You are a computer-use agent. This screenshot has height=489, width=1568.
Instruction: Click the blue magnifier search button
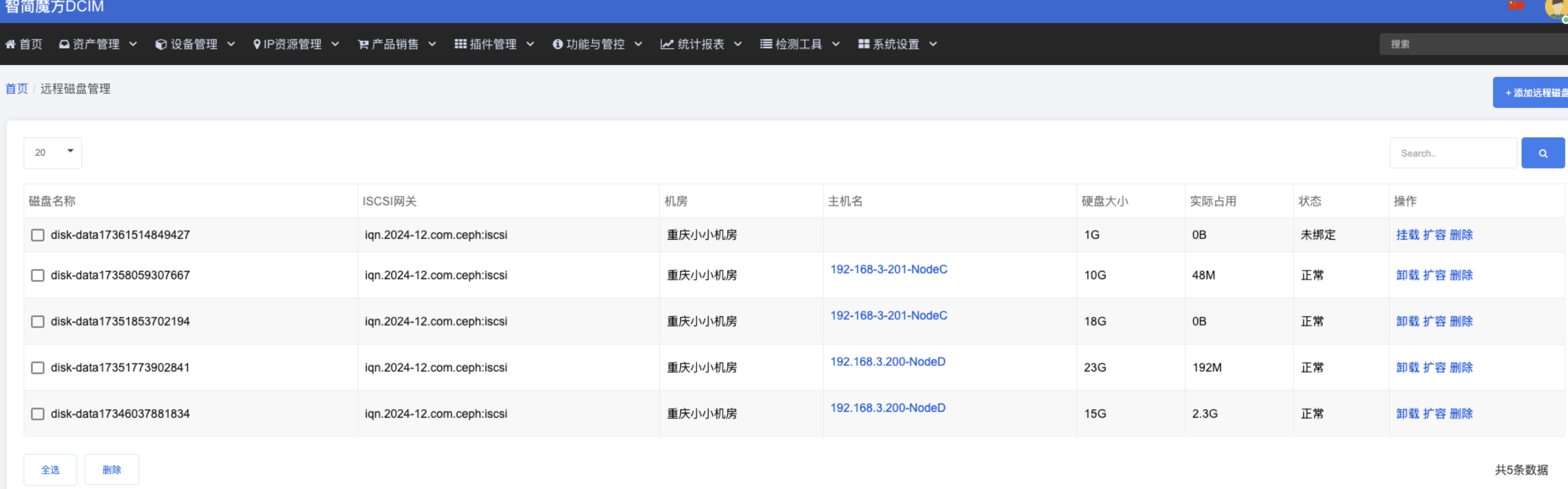pyautogui.click(x=1543, y=153)
